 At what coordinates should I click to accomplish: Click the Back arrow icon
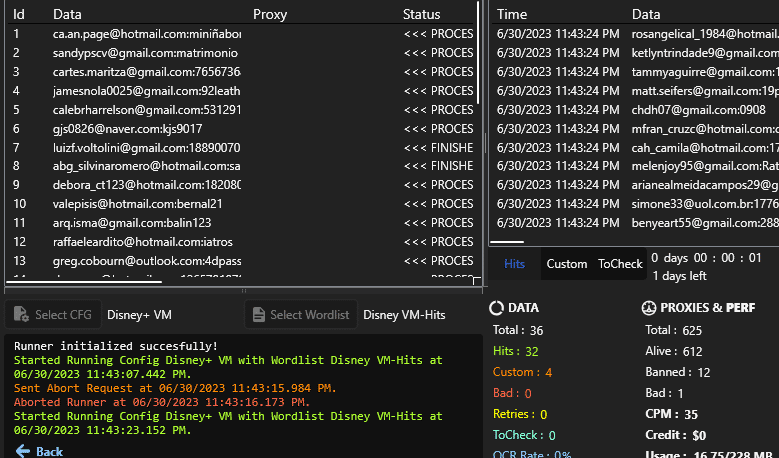(x=22, y=452)
